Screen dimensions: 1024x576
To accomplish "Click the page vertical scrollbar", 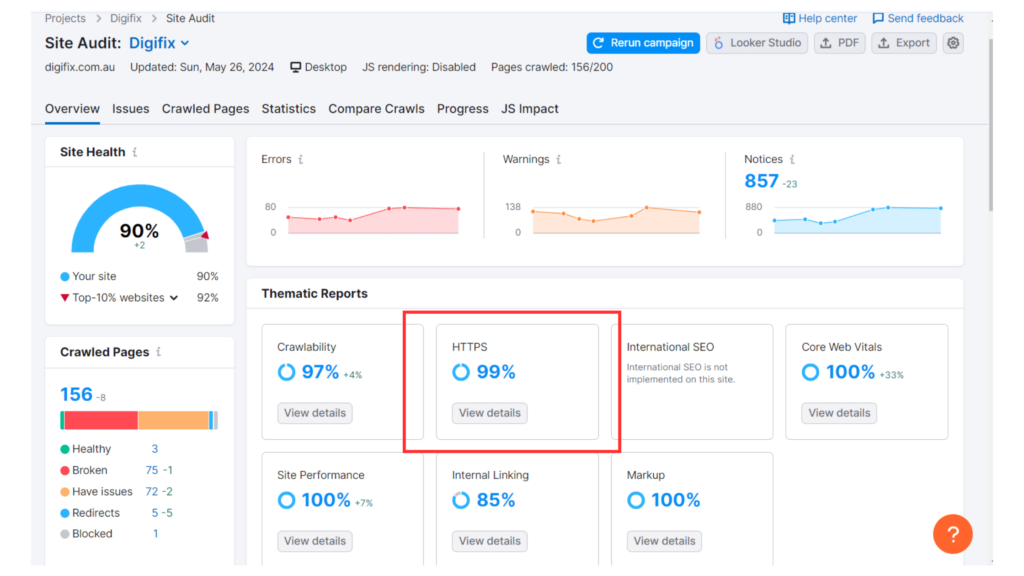I will [991, 124].
